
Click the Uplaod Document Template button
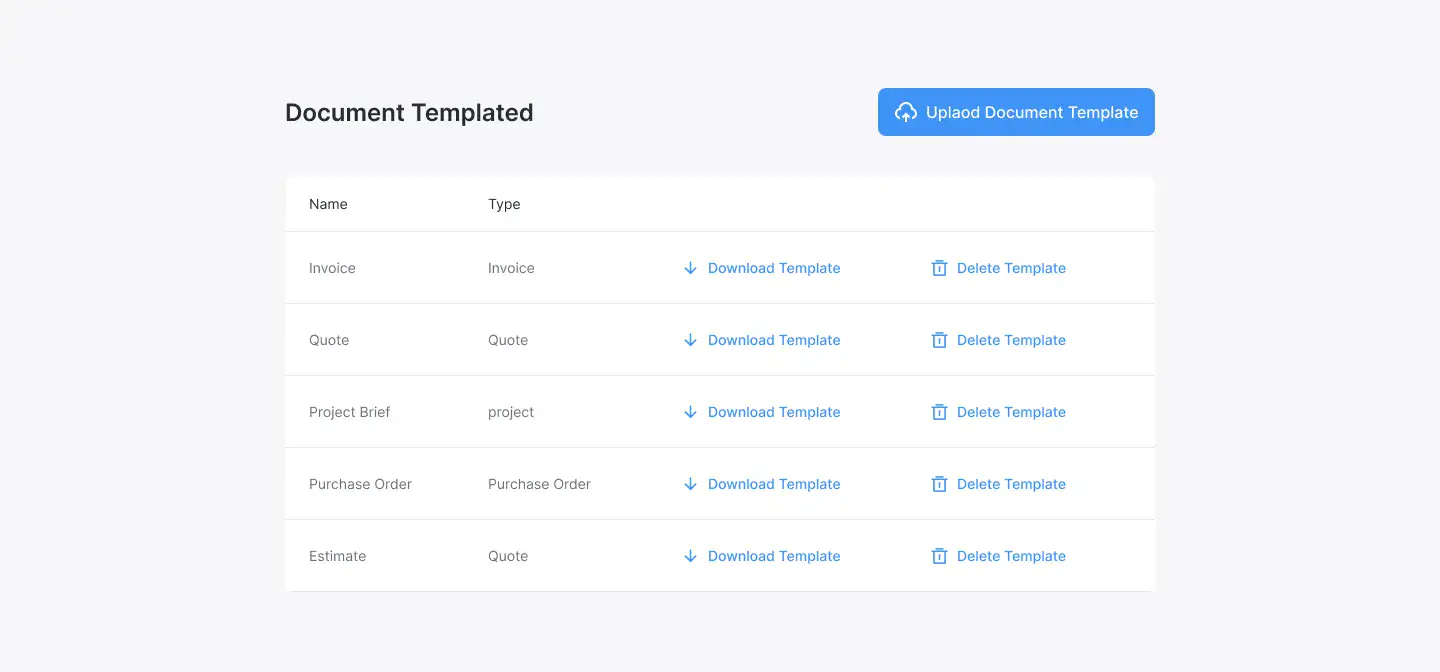coord(1016,112)
